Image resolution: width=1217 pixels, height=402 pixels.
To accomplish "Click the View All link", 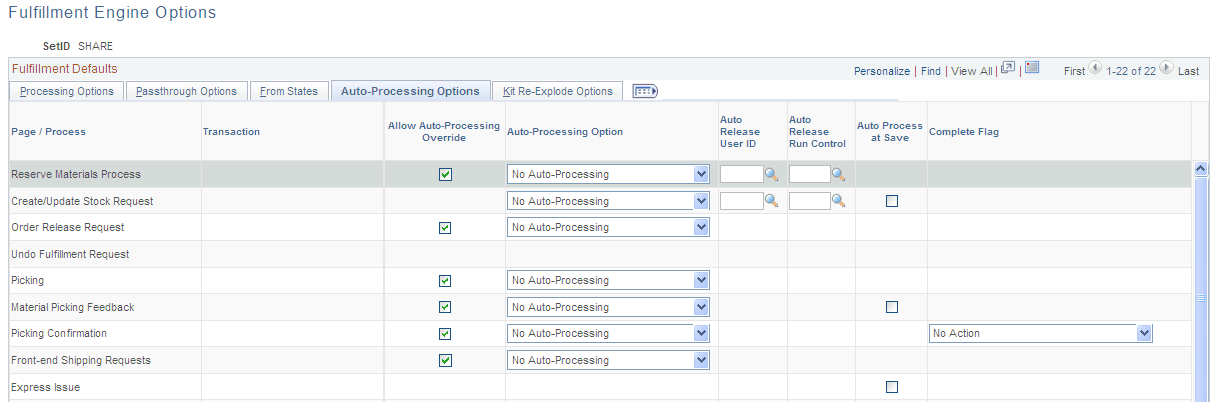I will tap(971, 72).
